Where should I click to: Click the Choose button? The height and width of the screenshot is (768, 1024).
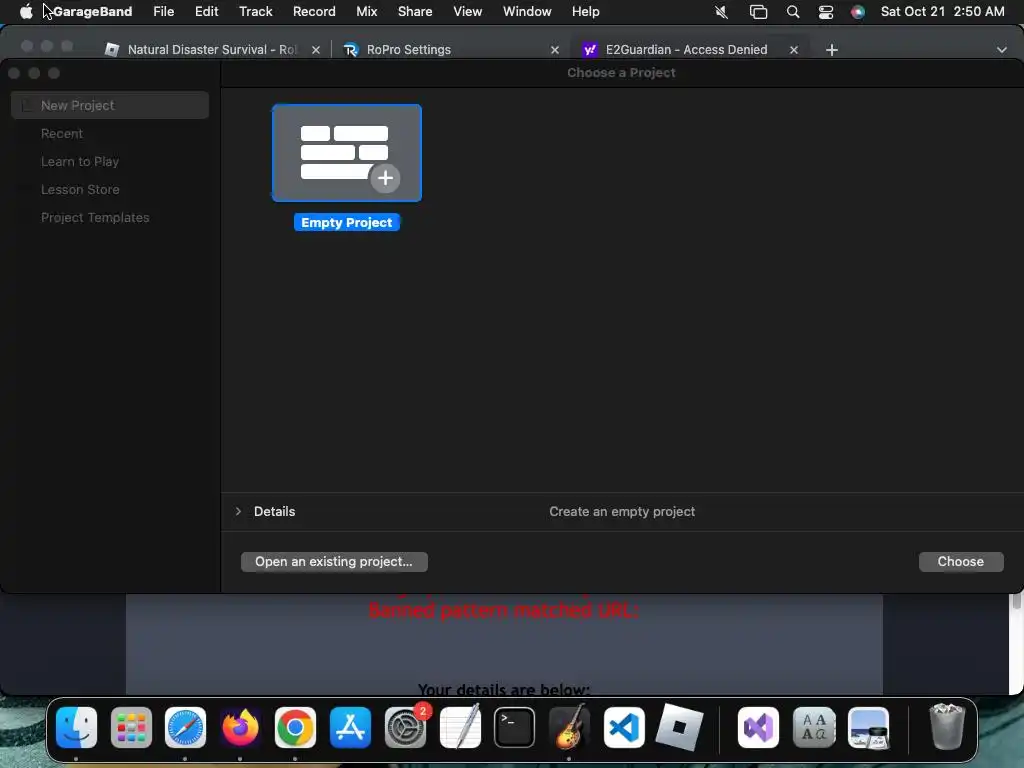click(x=961, y=562)
